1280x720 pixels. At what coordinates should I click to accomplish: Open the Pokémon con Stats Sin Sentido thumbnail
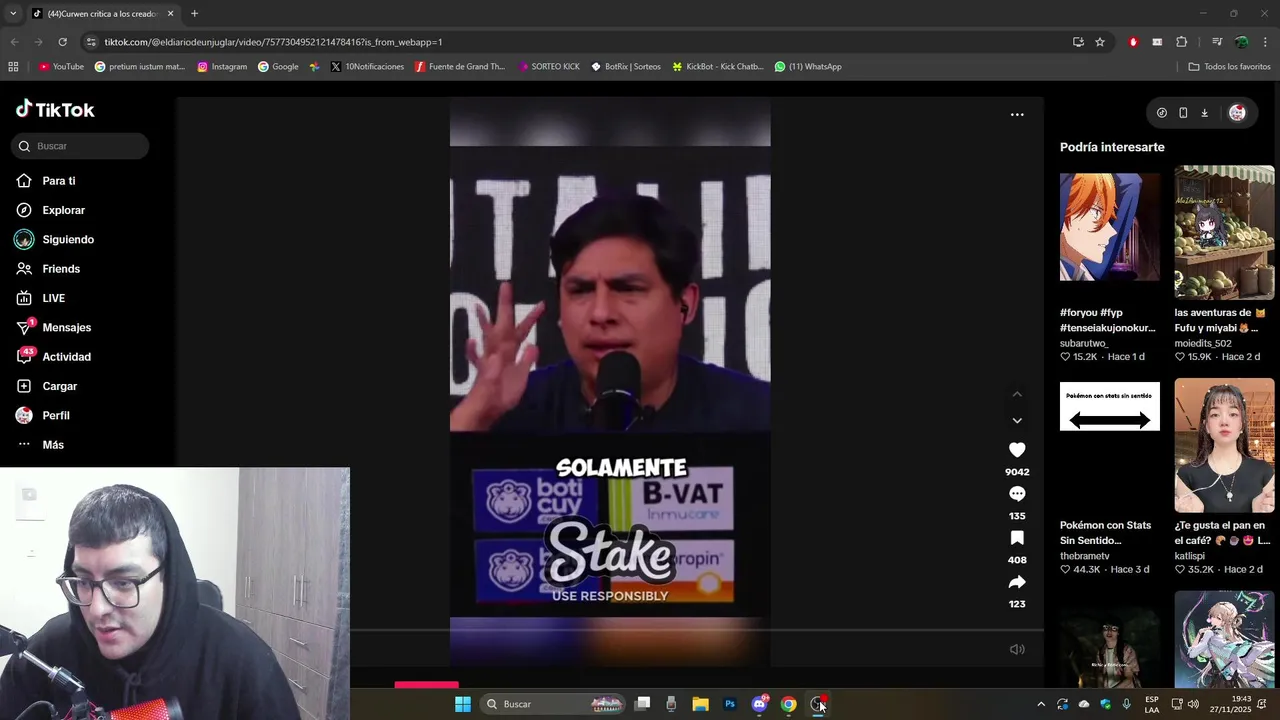(1110, 407)
